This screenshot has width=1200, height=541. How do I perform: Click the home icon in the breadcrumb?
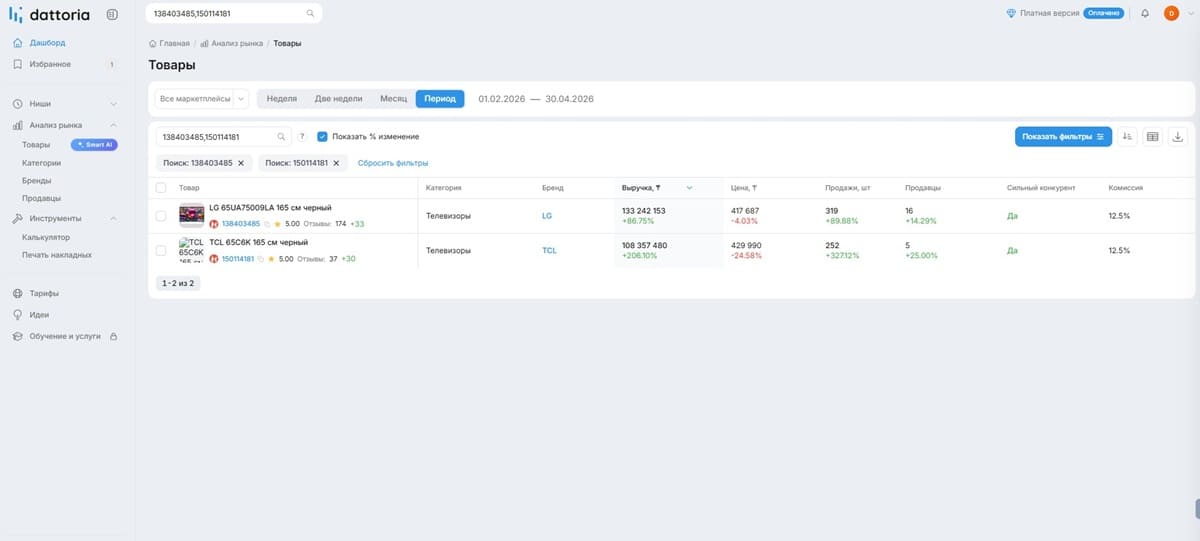tap(152, 43)
